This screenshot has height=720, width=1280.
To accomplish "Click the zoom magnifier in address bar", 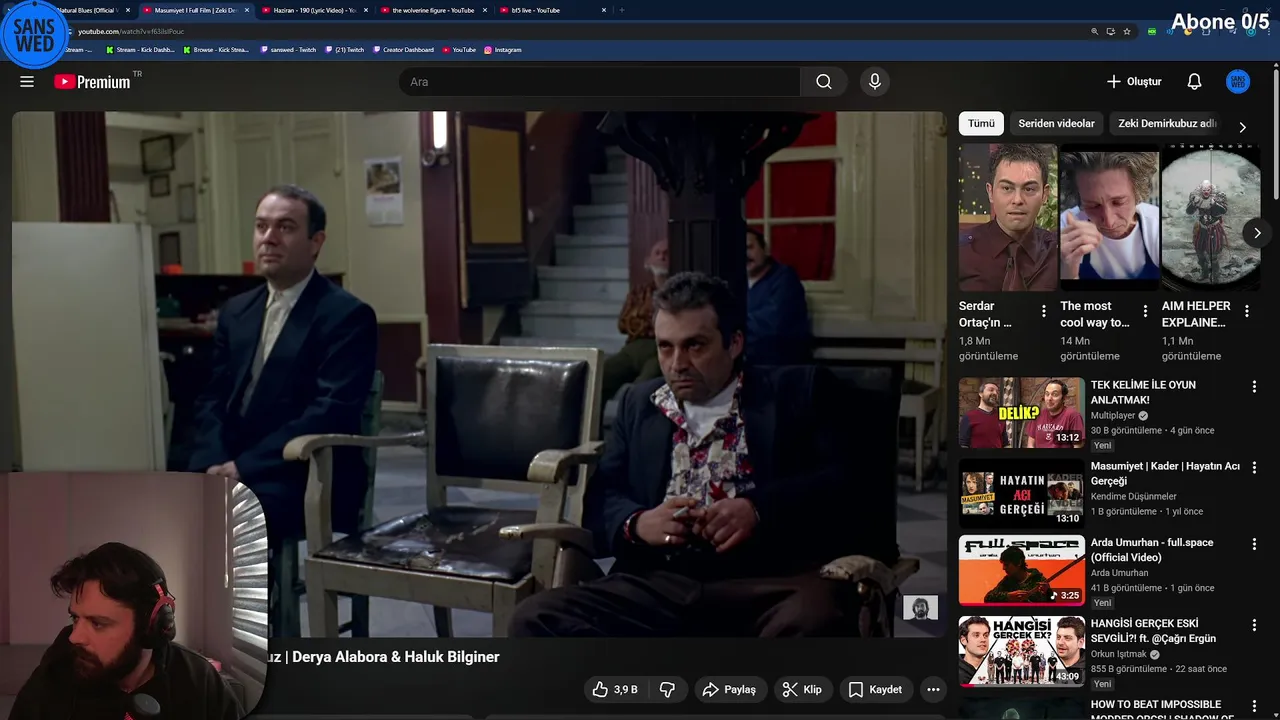I will pyautogui.click(x=1095, y=31).
